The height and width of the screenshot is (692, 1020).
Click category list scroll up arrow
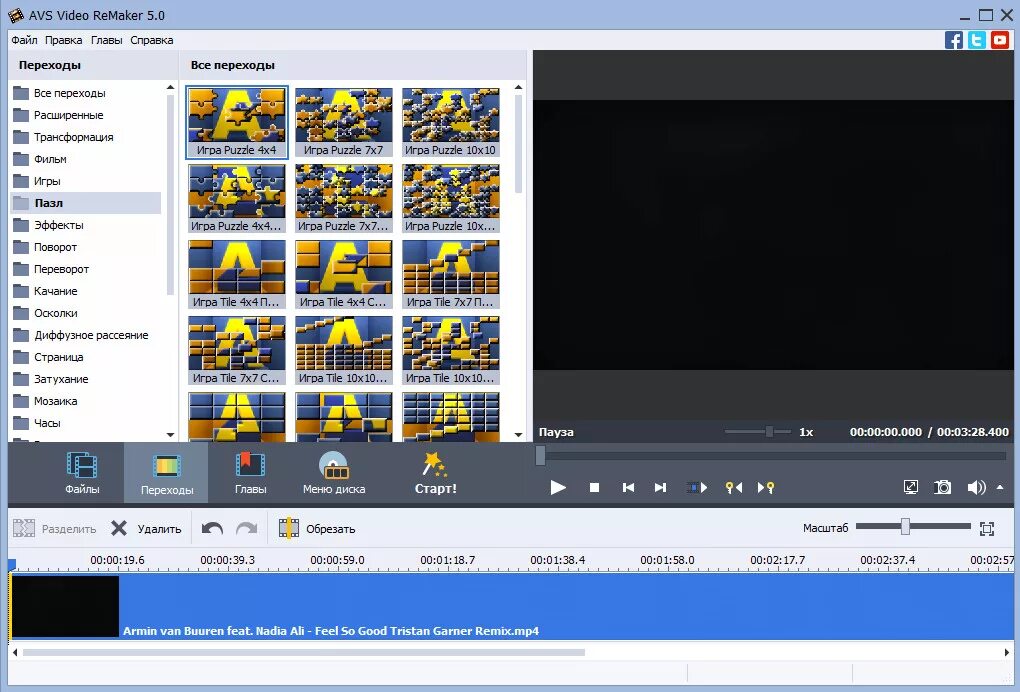pyautogui.click(x=170, y=87)
